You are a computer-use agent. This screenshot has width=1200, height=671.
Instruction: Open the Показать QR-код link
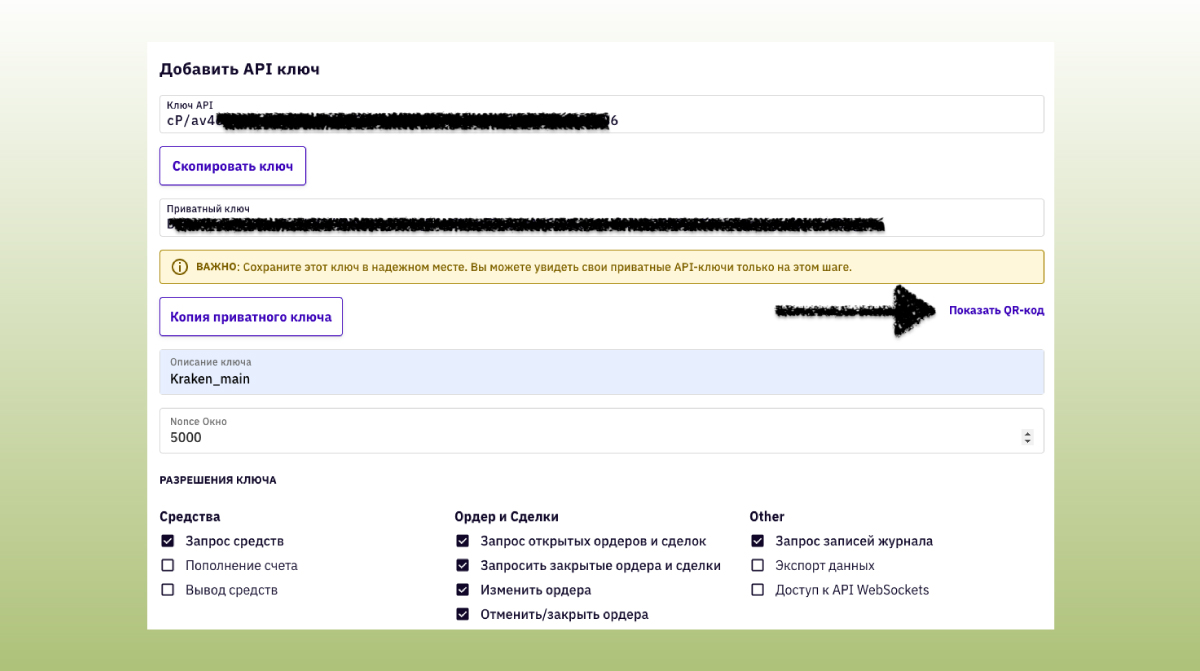pos(996,310)
